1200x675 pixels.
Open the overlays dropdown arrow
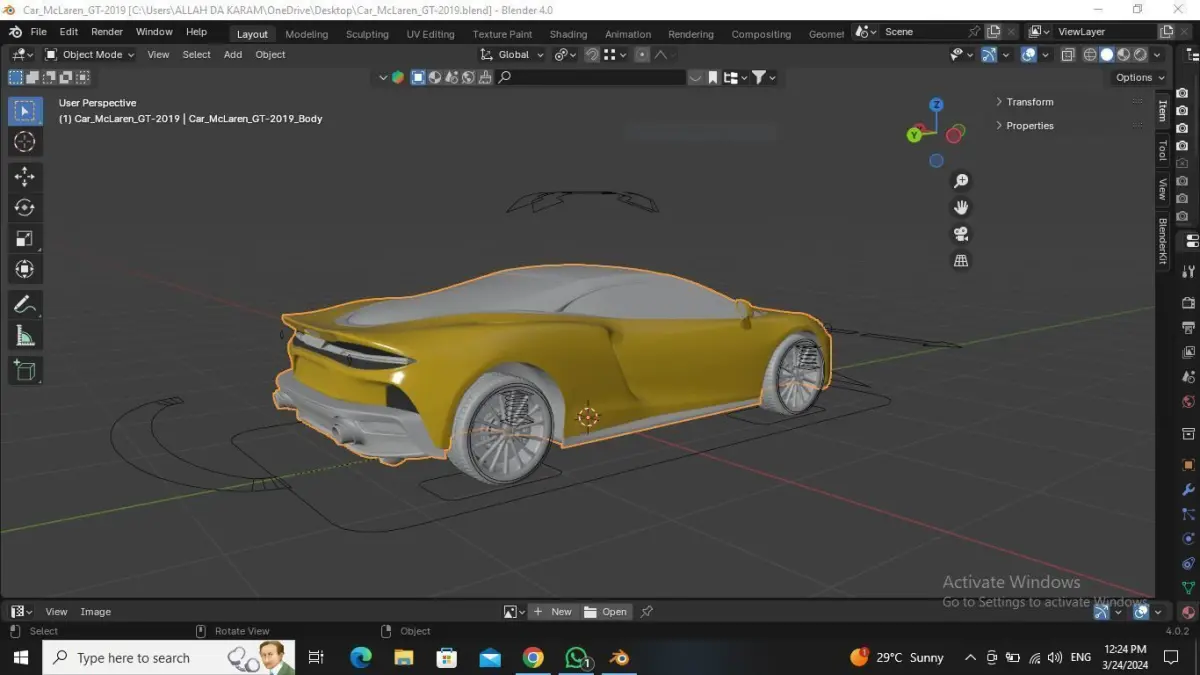pyautogui.click(x=1045, y=55)
